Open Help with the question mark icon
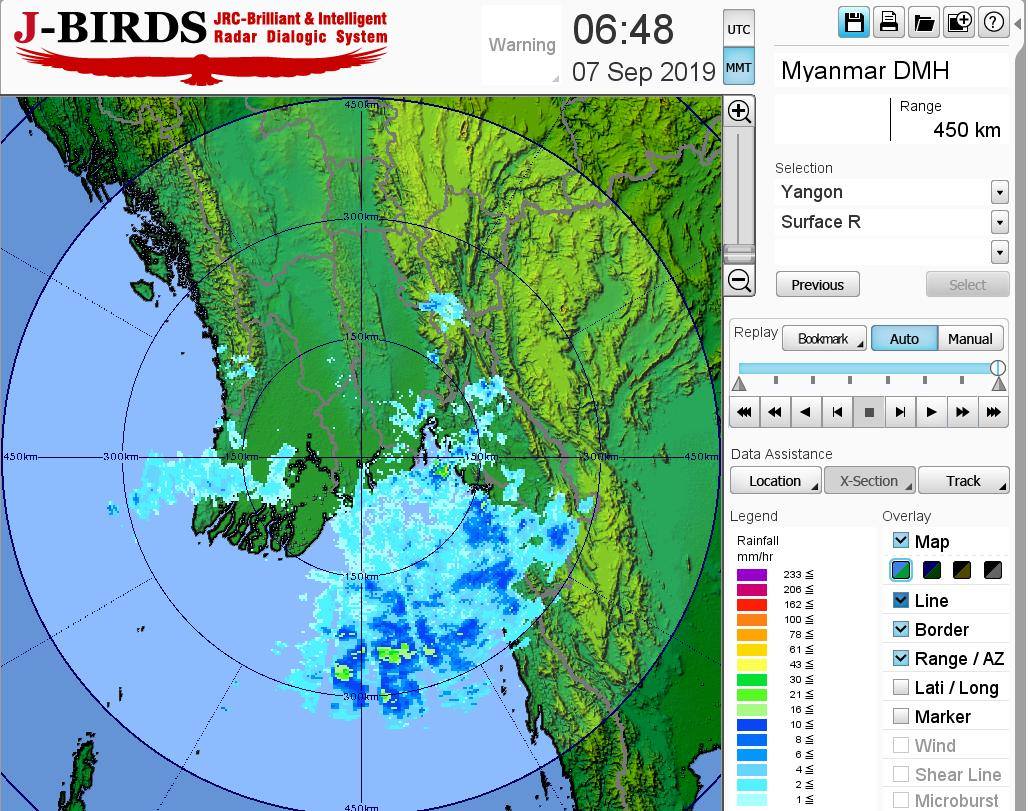This screenshot has height=811, width=1030. click(x=993, y=22)
